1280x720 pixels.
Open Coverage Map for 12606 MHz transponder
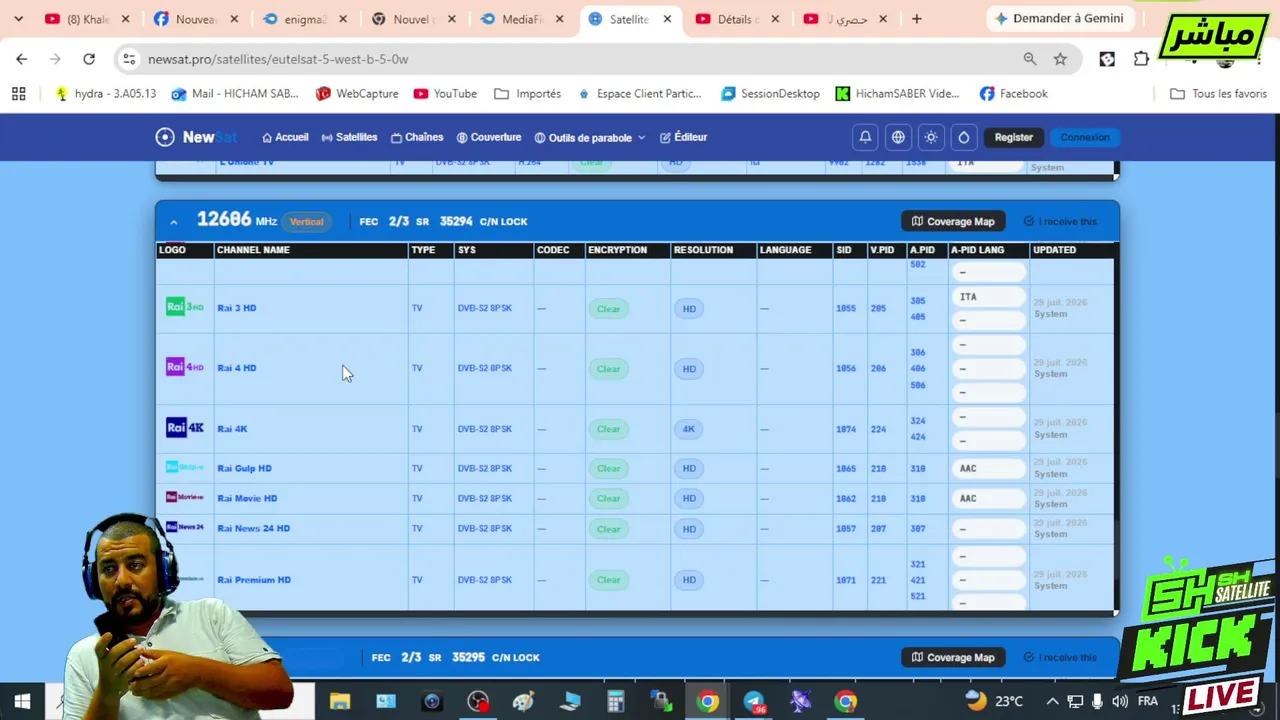pyautogui.click(x=952, y=221)
